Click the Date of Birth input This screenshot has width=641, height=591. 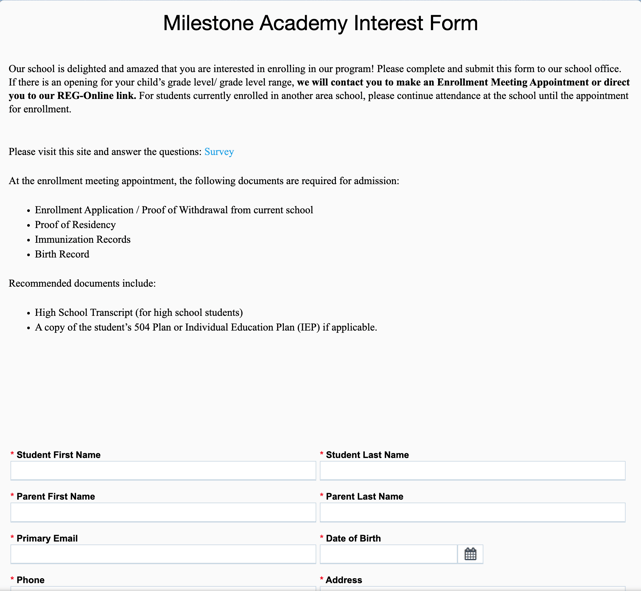point(389,554)
